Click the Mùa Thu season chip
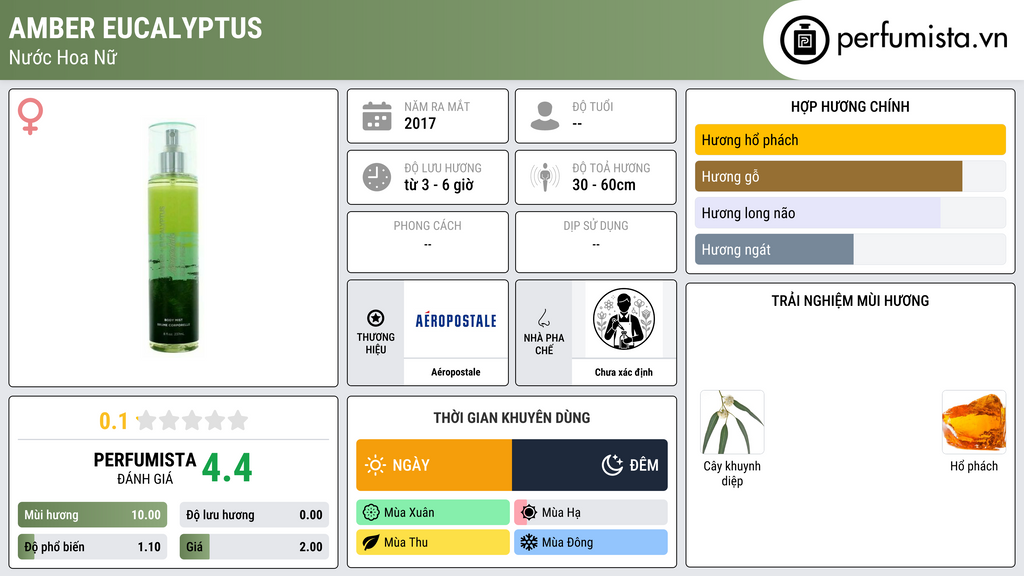This screenshot has width=1024, height=576. [433, 542]
